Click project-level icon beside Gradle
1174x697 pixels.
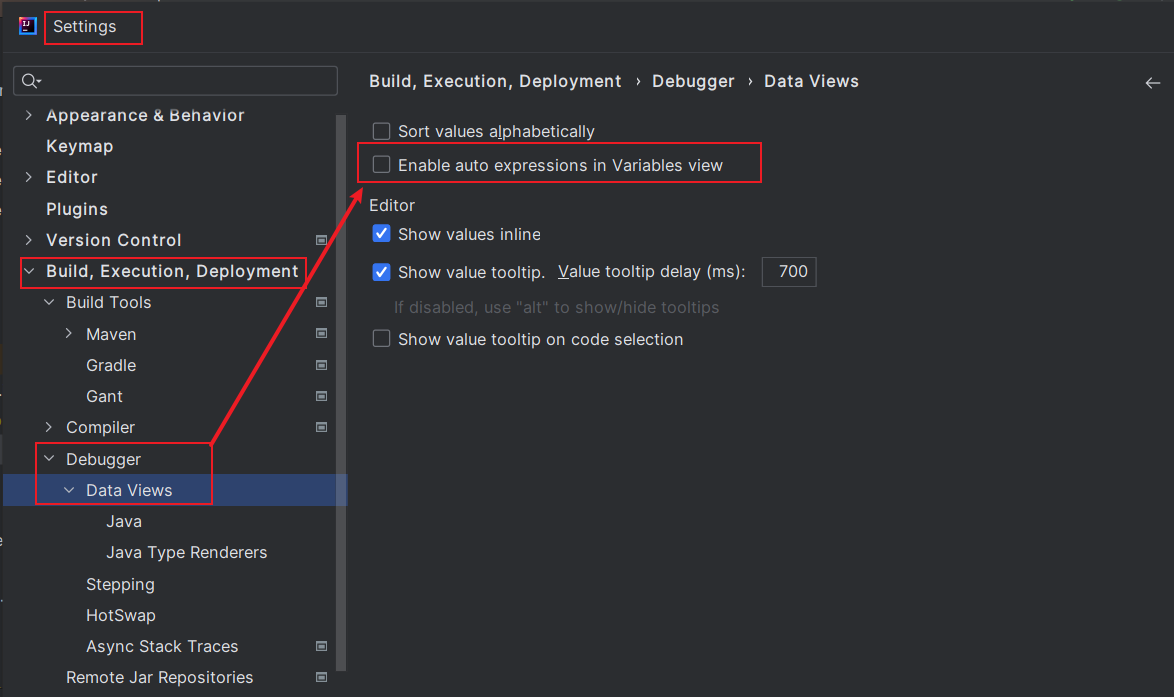(322, 365)
